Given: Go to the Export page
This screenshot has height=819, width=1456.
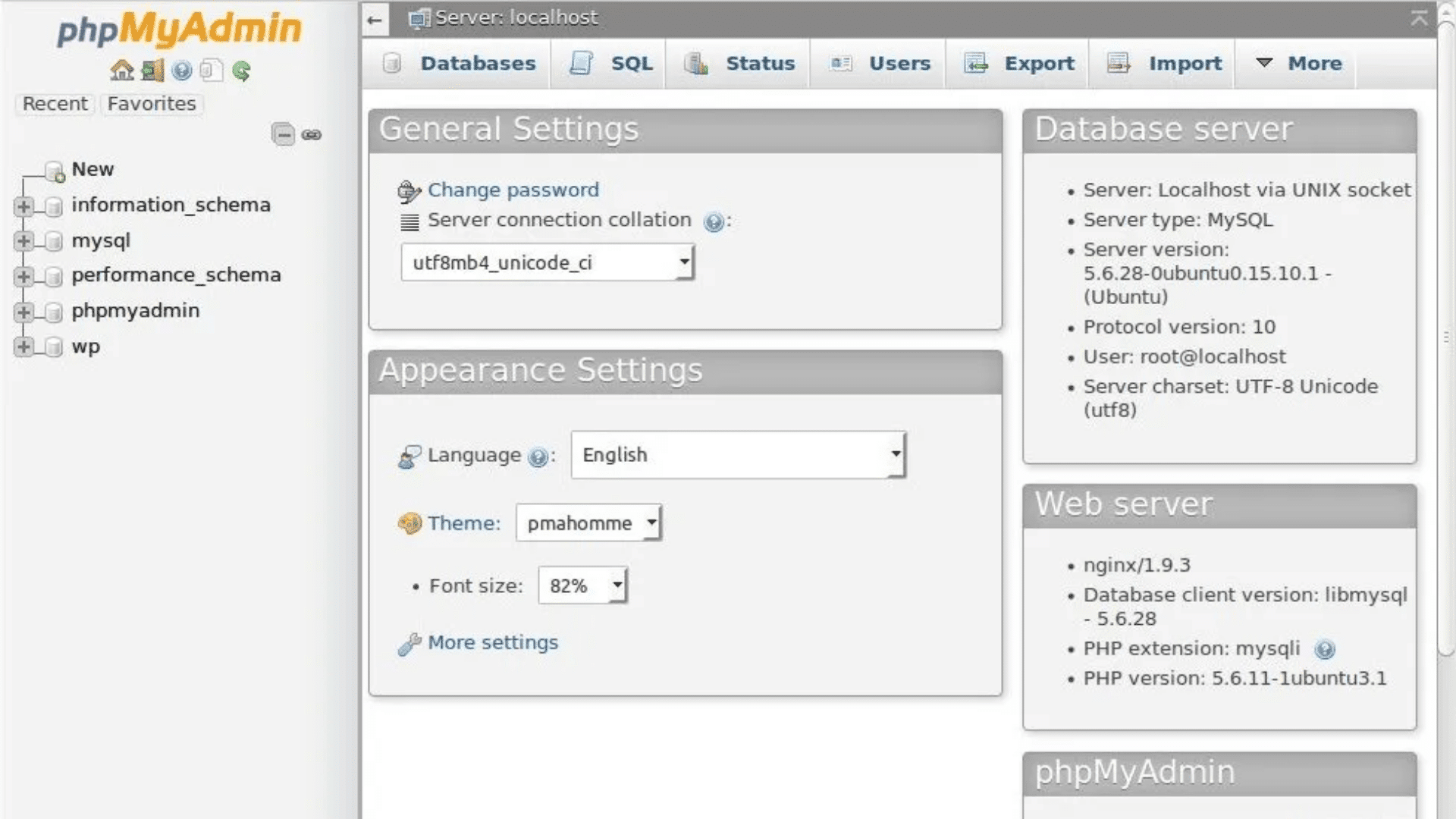Looking at the screenshot, I should coord(1039,64).
